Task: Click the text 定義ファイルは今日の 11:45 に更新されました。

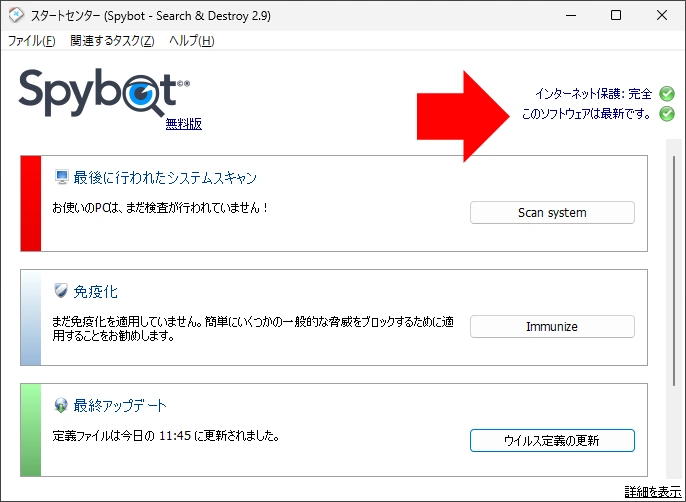Action: pos(166,436)
